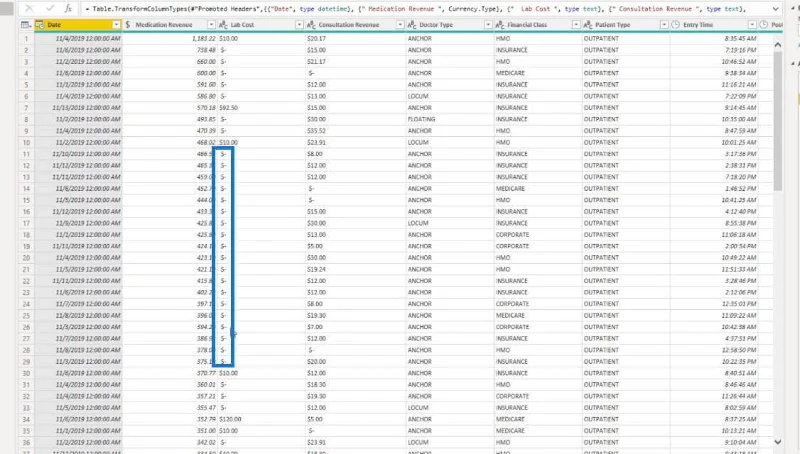Select the Doctor Type column header
The width and height of the screenshot is (800, 454).
coord(449,24)
